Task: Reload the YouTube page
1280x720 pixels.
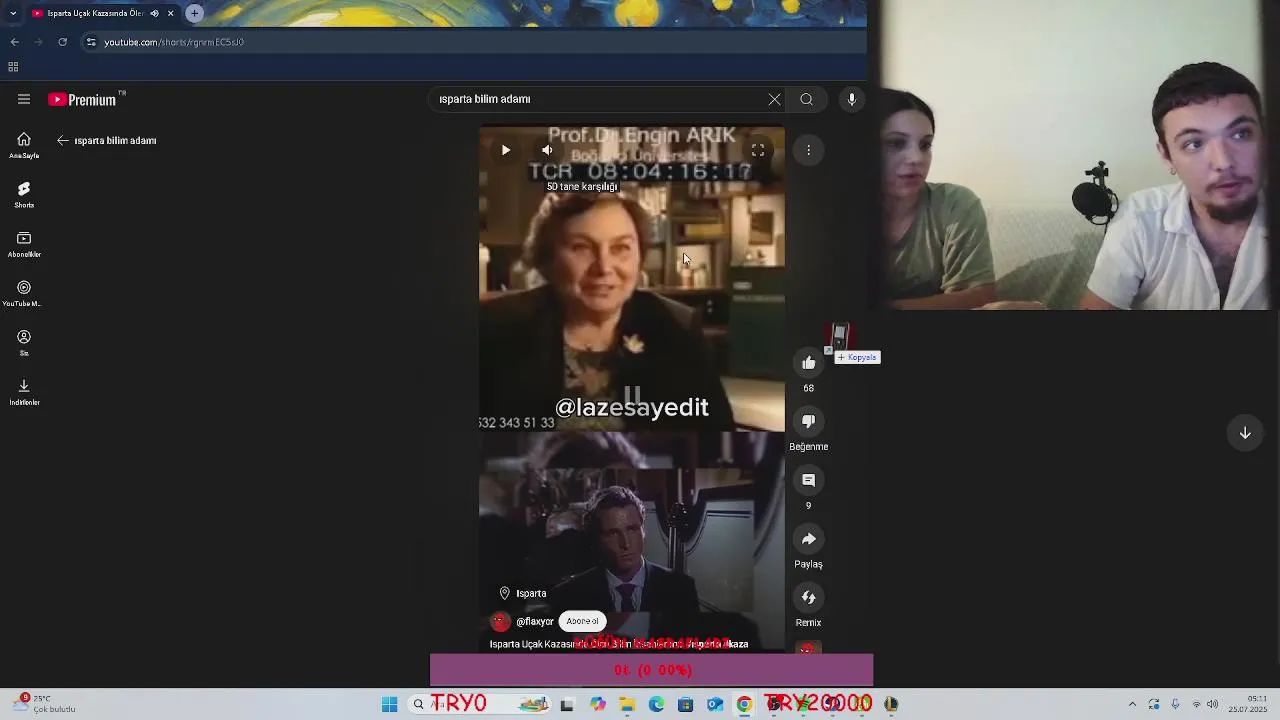Action: (x=62, y=42)
